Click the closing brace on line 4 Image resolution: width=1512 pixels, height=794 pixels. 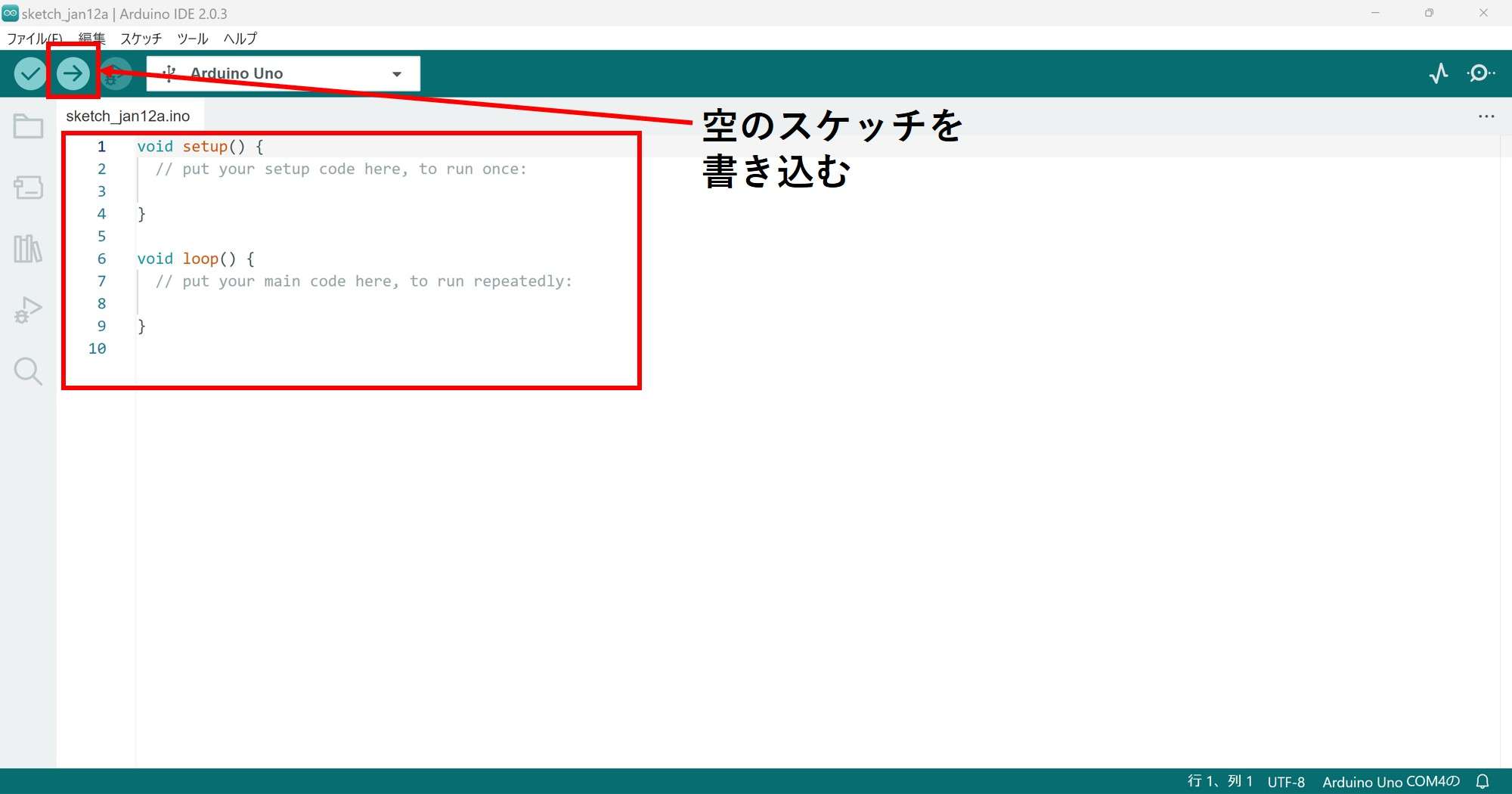pos(141,214)
